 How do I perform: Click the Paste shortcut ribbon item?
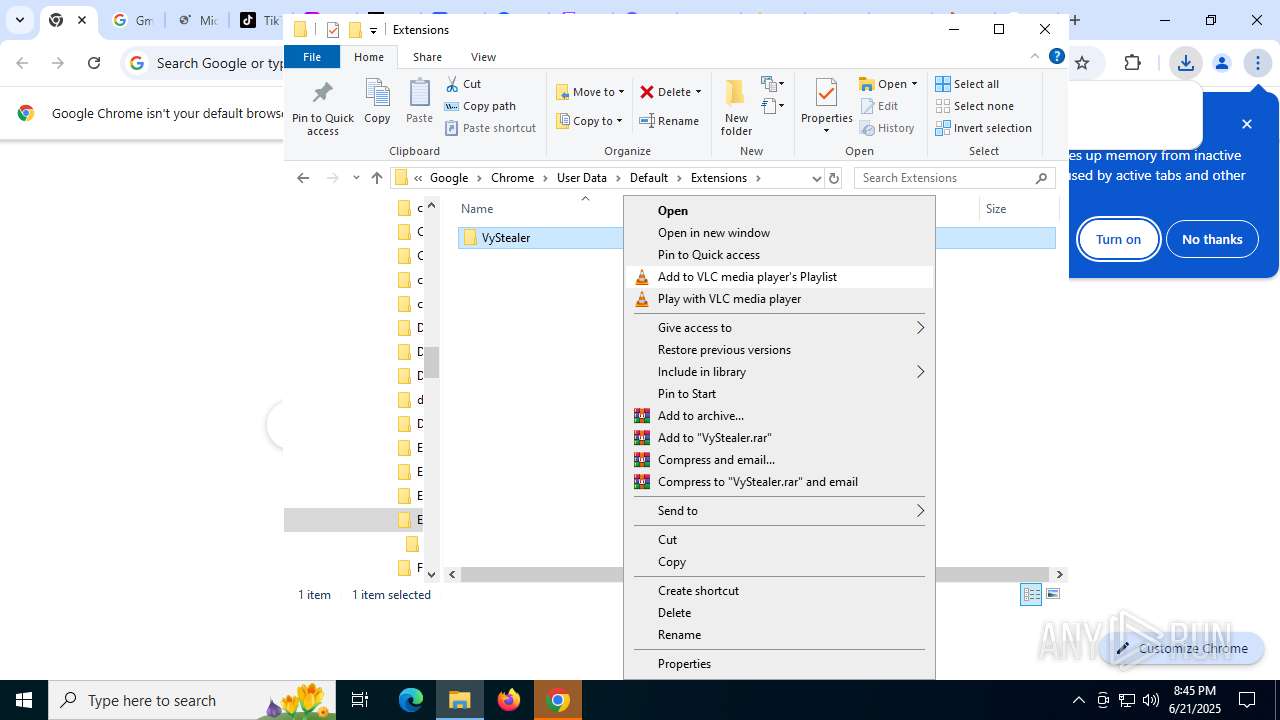point(490,128)
